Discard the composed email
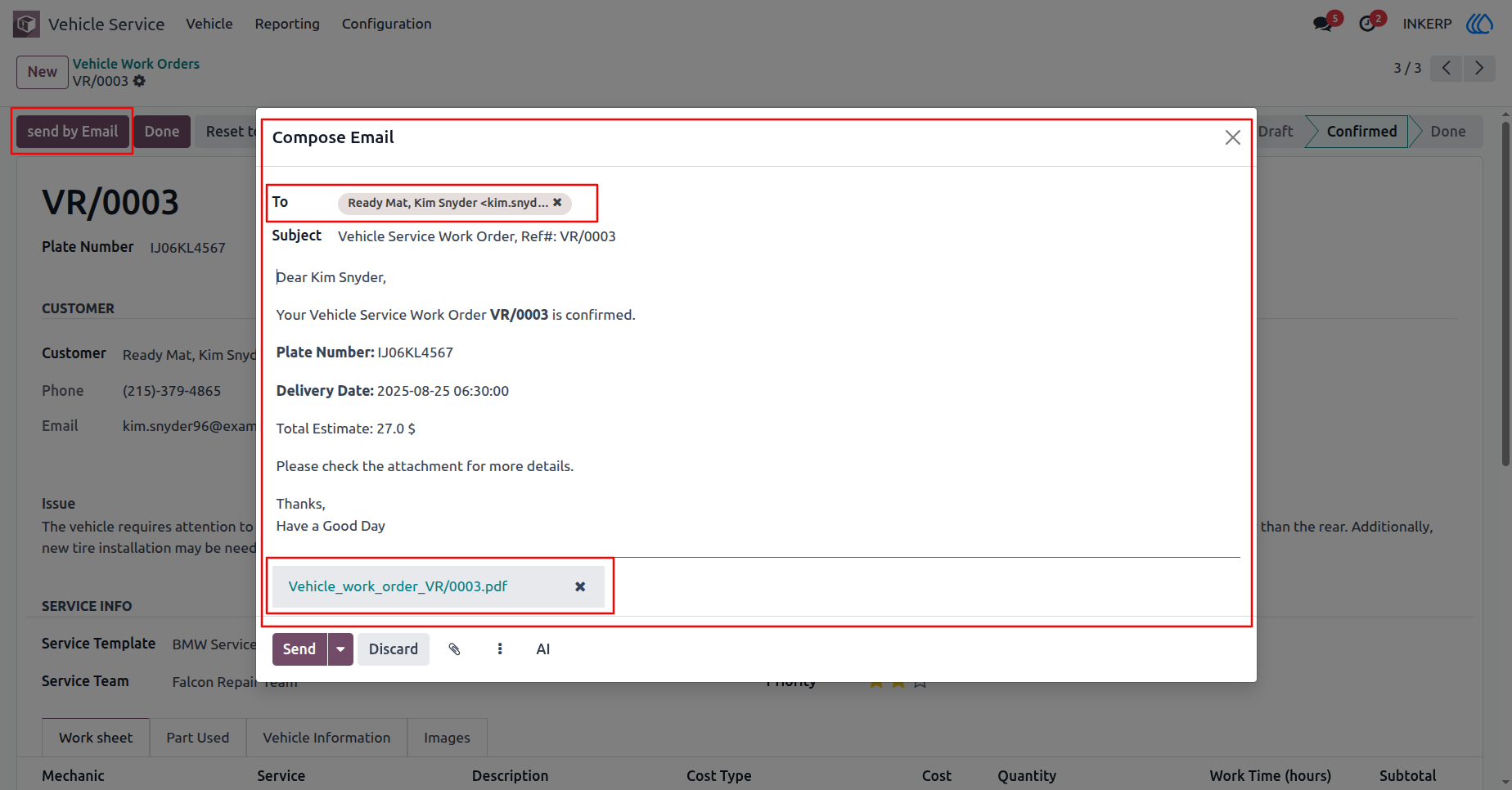The width and height of the screenshot is (1512, 790). (x=394, y=649)
